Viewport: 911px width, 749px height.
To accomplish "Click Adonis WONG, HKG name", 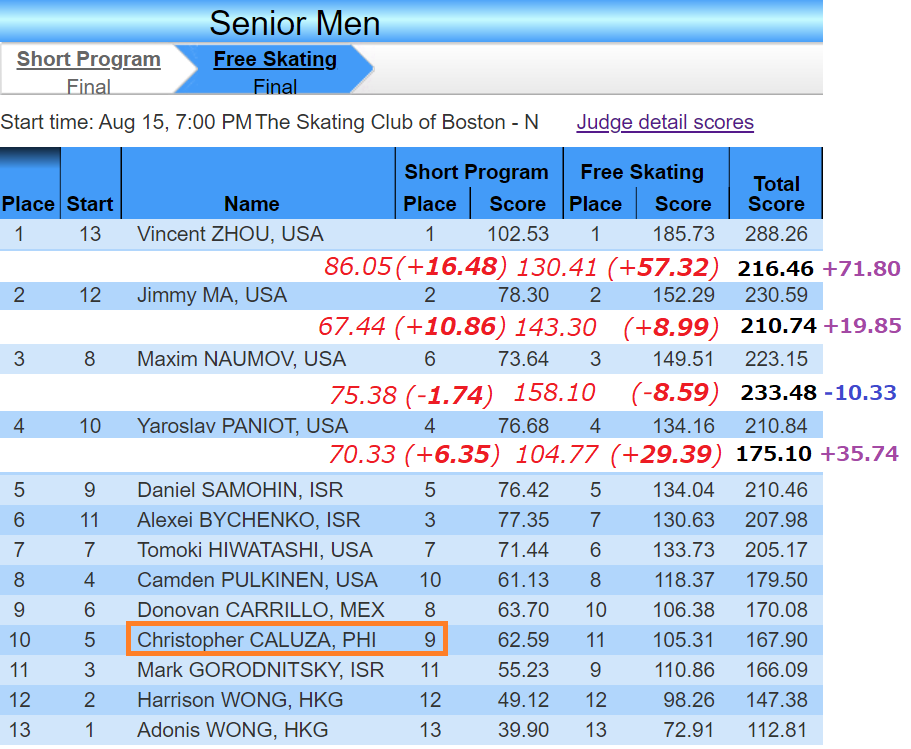I will coord(232,730).
